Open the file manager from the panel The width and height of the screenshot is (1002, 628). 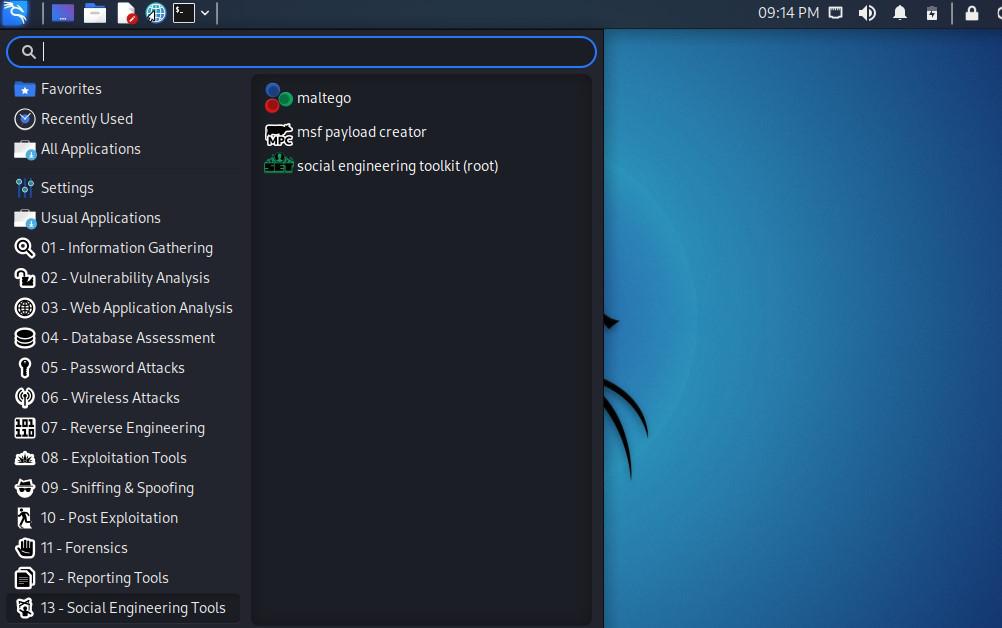coord(95,13)
